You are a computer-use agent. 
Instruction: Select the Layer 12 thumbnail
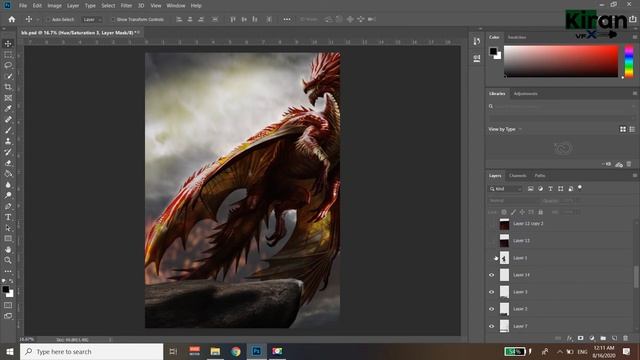tap(504, 241)
